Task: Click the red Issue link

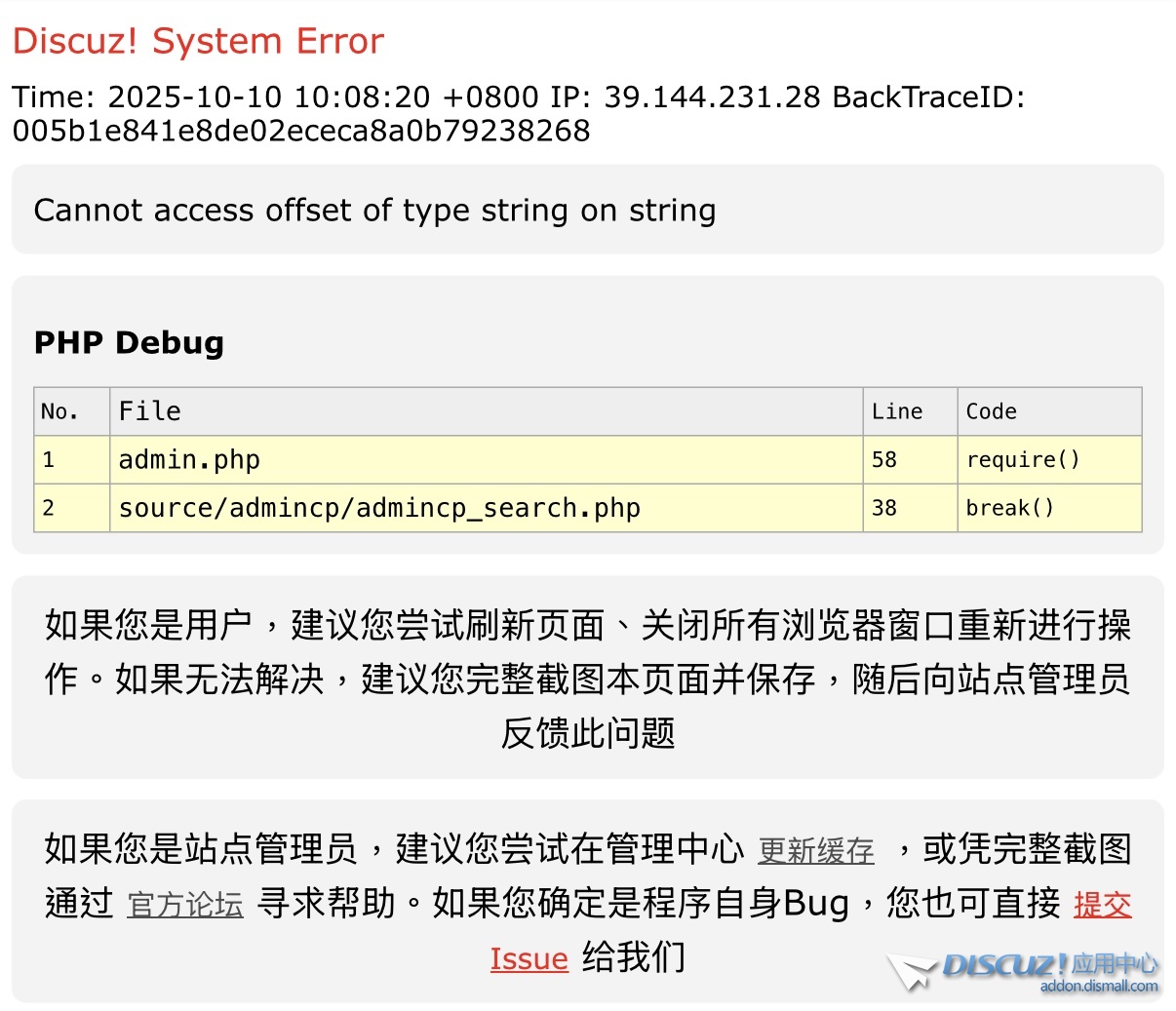Action: click(529, 959)
